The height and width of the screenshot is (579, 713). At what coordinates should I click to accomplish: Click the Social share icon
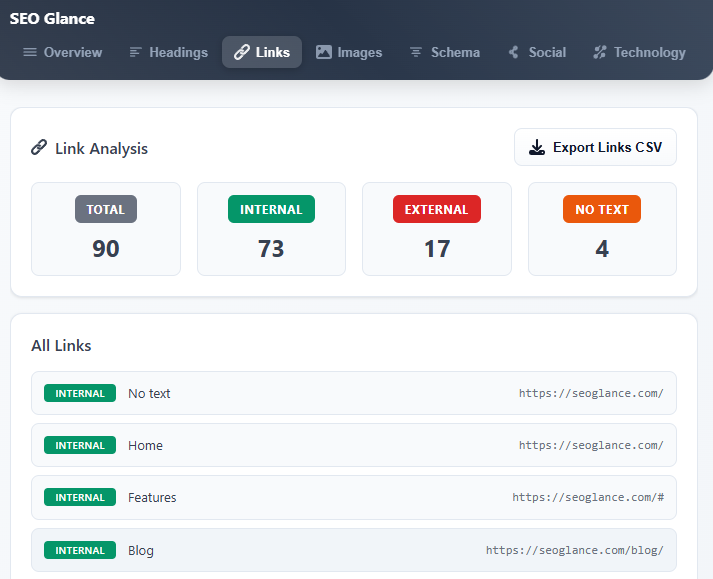(514, 52)
